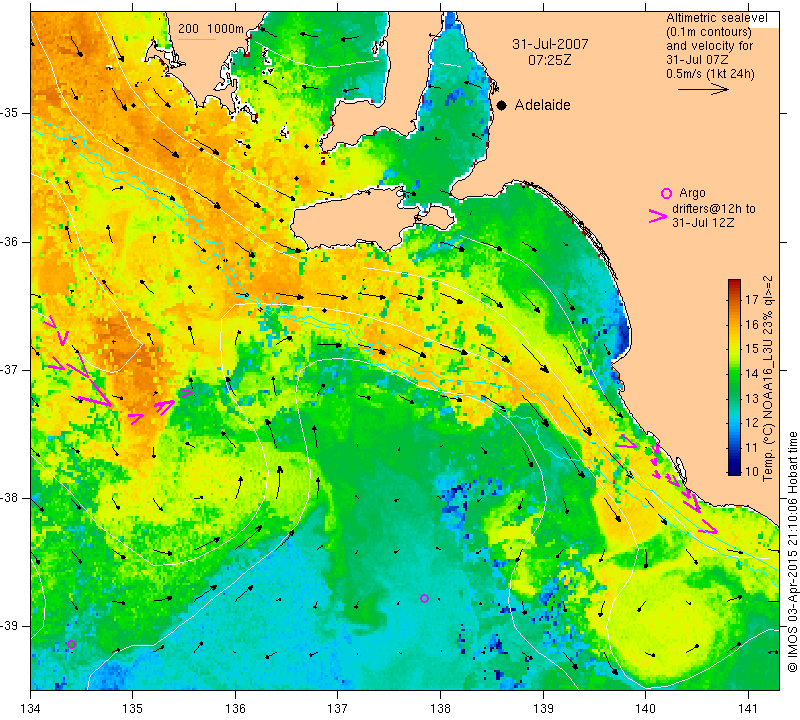Click the Argo float circle near 134.4E
Screen dimensions: 800x720
point(71,644)
